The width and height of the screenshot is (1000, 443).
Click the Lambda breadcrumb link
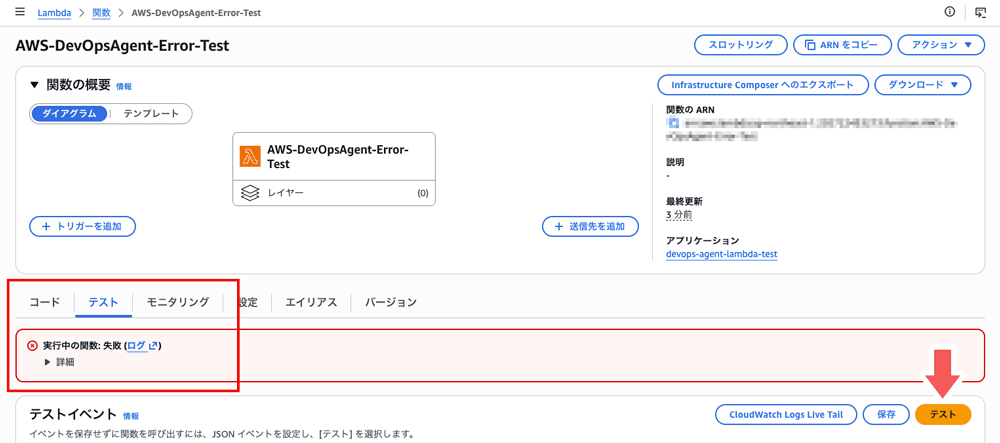(54, 13)
